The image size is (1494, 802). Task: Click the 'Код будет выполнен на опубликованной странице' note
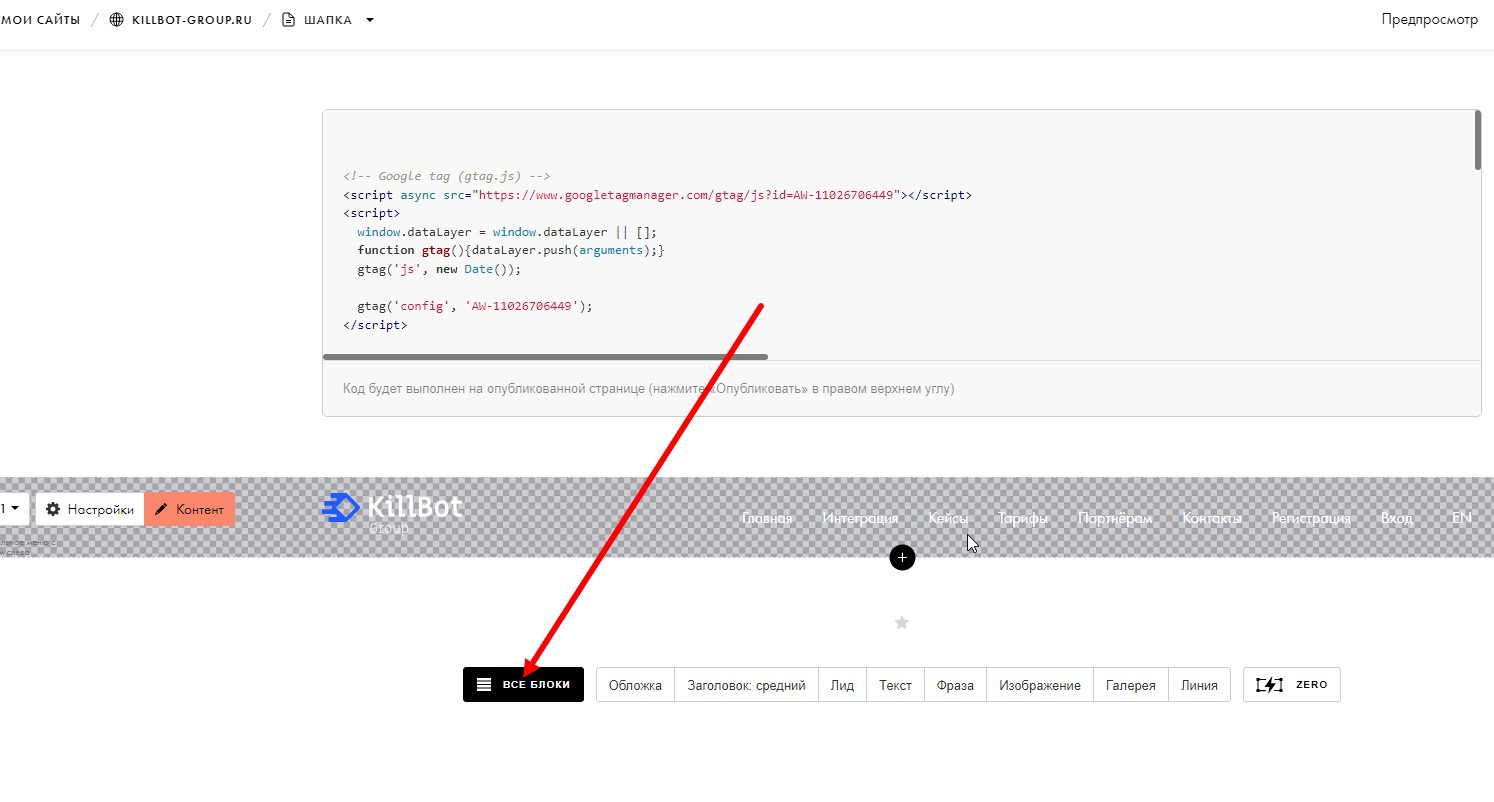tap(648, 388)
